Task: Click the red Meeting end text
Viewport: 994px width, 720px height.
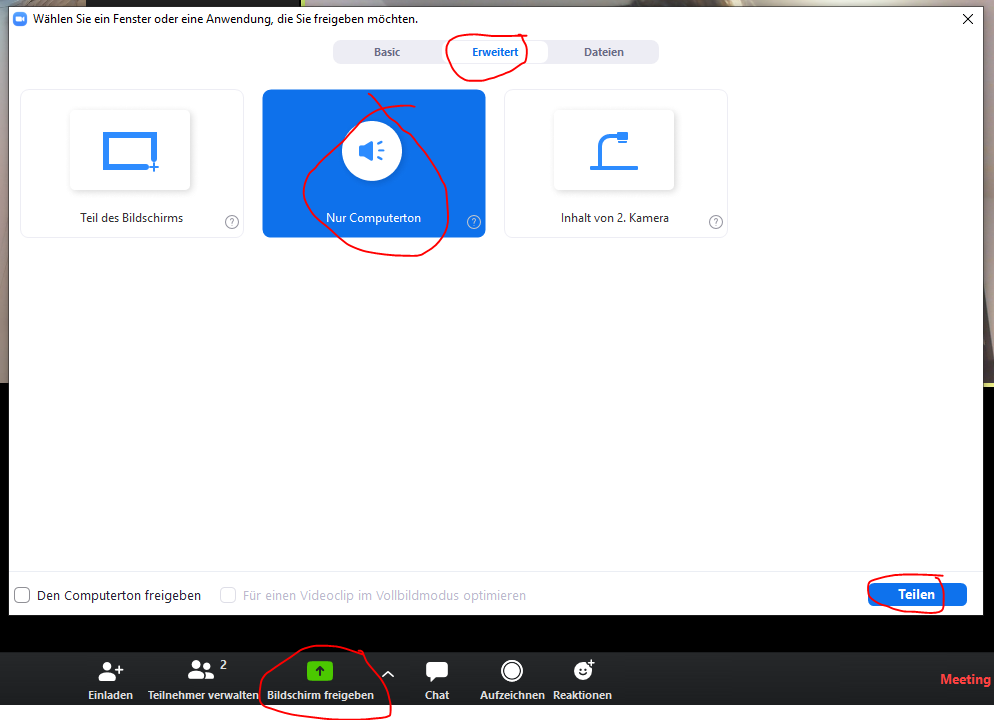Action: coord(965,679)
